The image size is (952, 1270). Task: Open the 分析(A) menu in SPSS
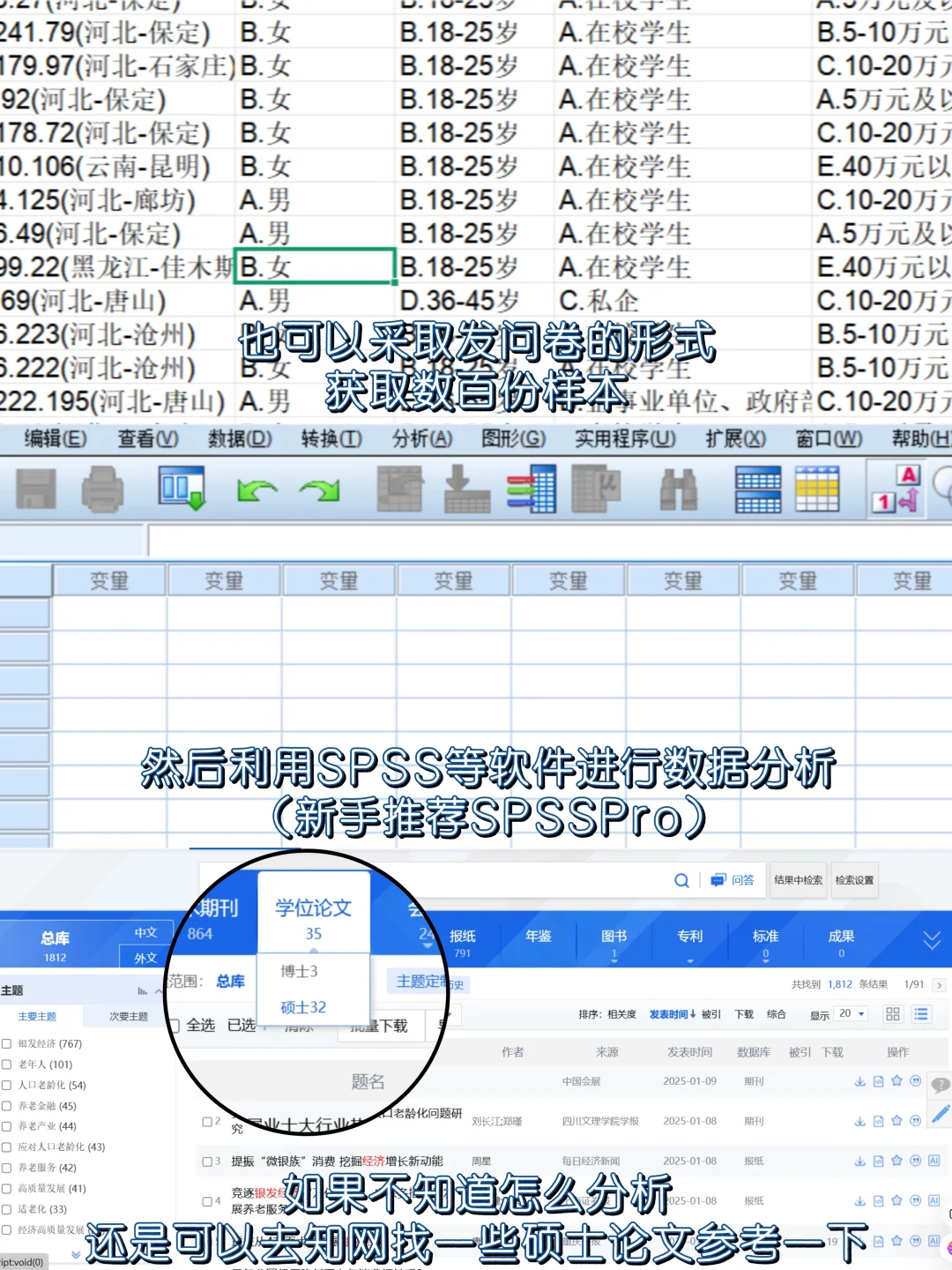tap(422, 438)
